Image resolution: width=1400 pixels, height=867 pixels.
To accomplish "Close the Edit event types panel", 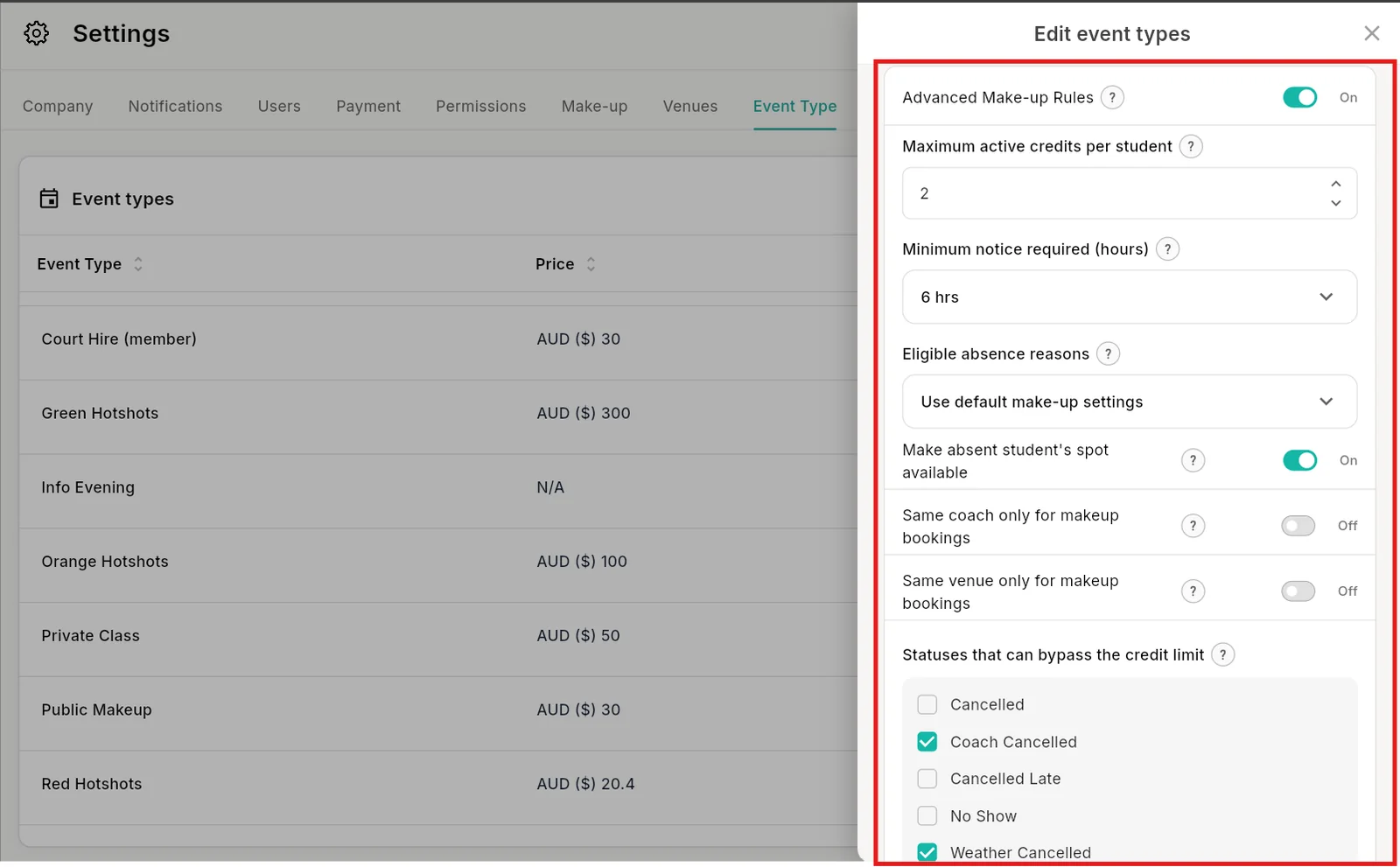I will tap(1371, 33).
